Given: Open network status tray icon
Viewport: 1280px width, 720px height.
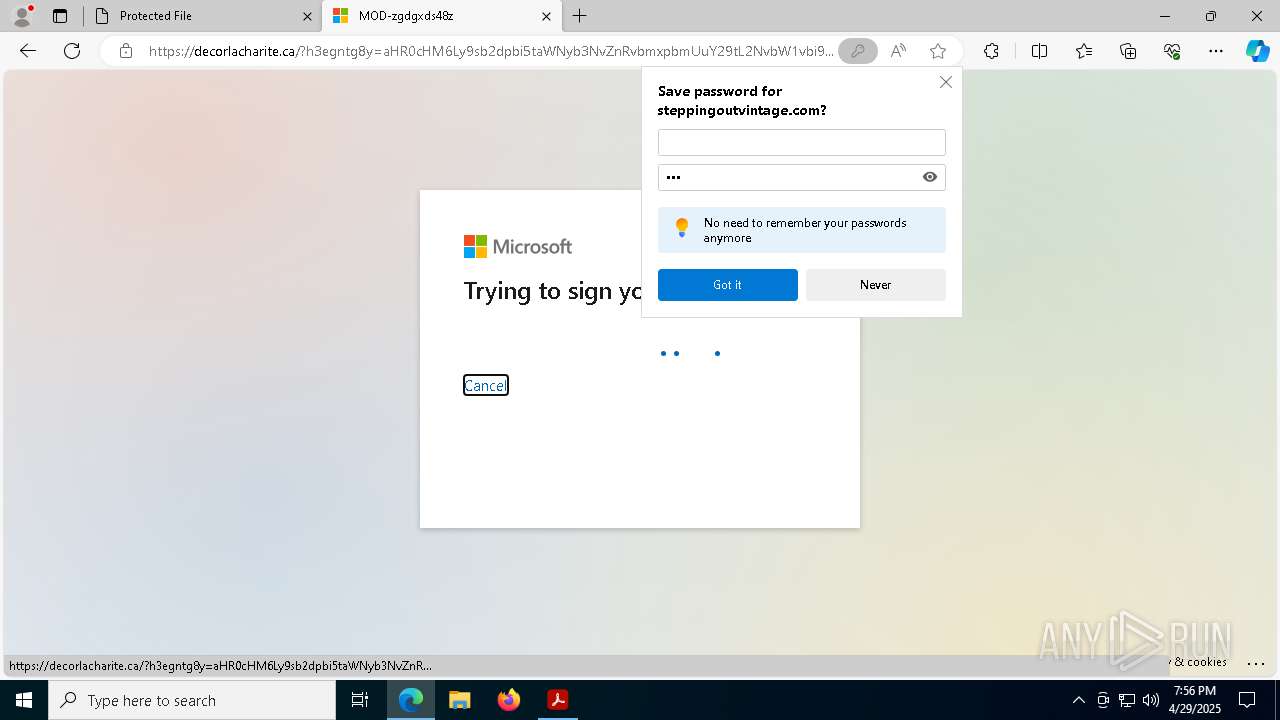Looking at the screenshot, I should (1127, 700).
